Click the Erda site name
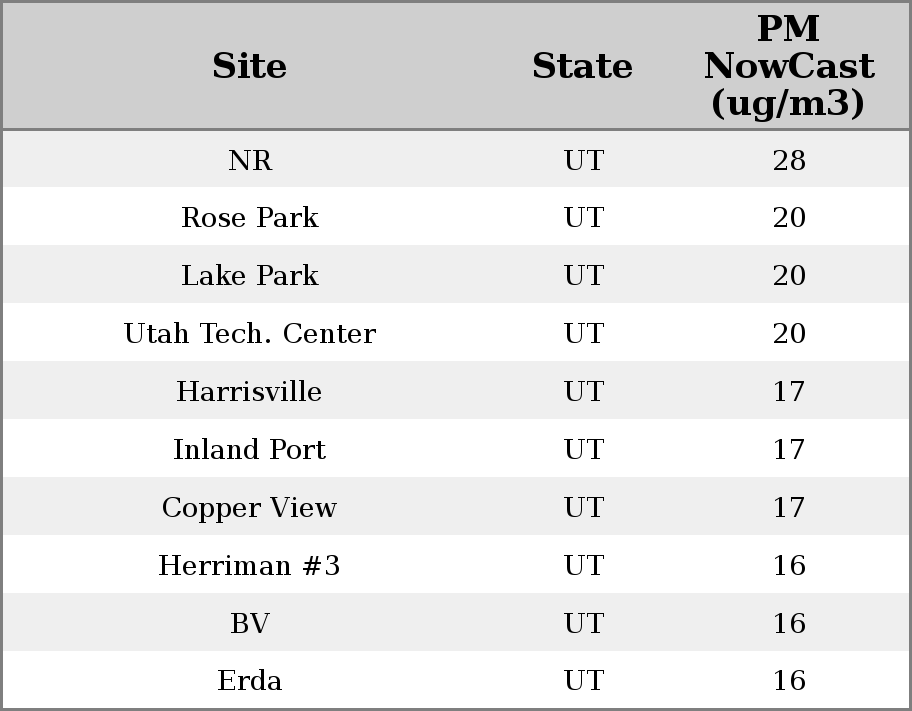The height and width of the screenshot is (711, 912). (x=250, y=681)
